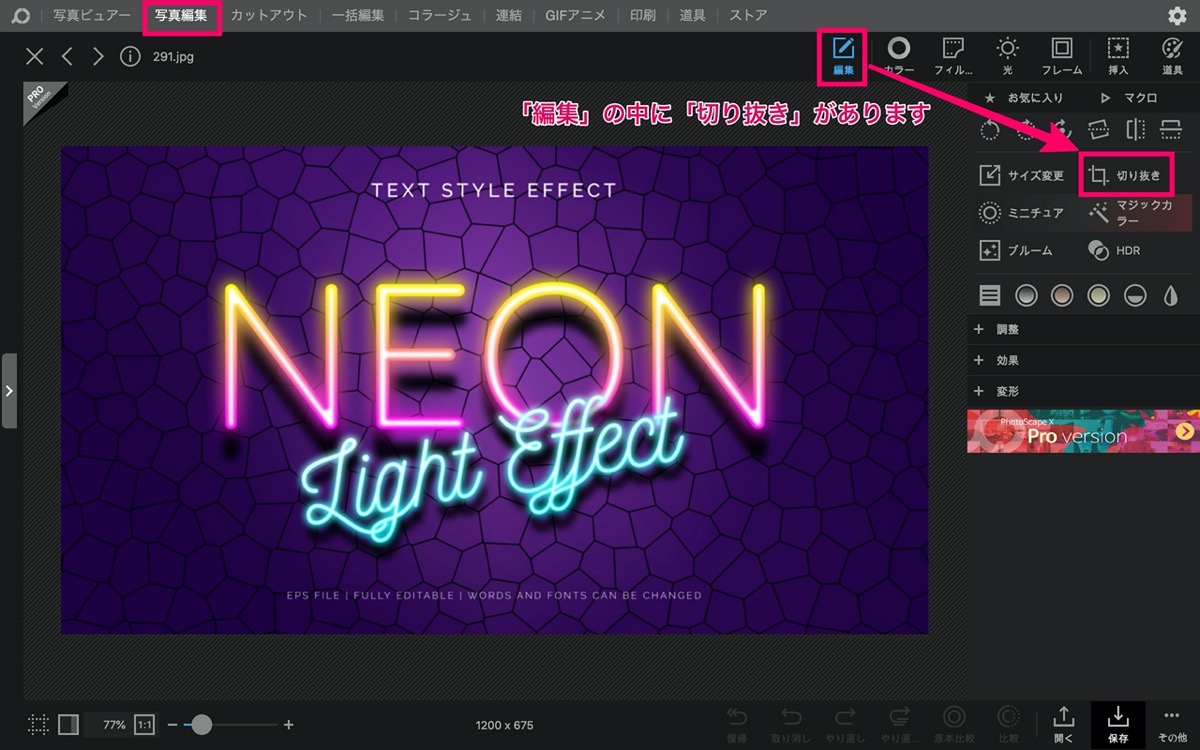Click the 開く (Open) button
The width and height of the screenshot is (1200, 750).
[1063, 725]
